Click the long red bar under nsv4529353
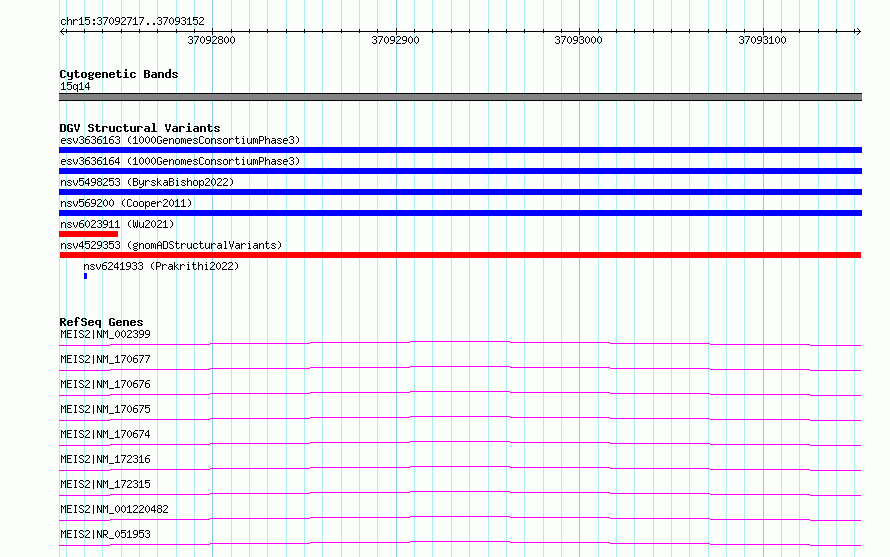Image resolution: width=890 pixels, height=557 pixels. [x=460, y=255]
